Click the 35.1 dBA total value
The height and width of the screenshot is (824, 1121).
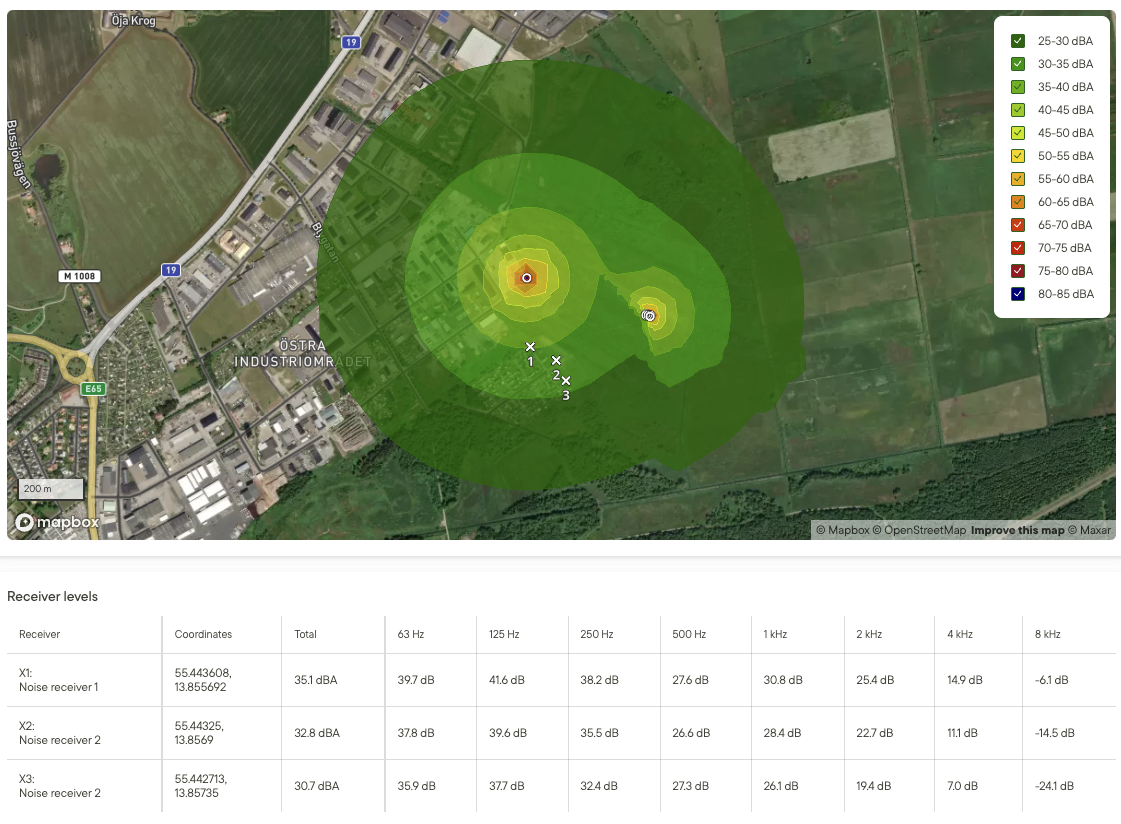click(x=315, y=680)
